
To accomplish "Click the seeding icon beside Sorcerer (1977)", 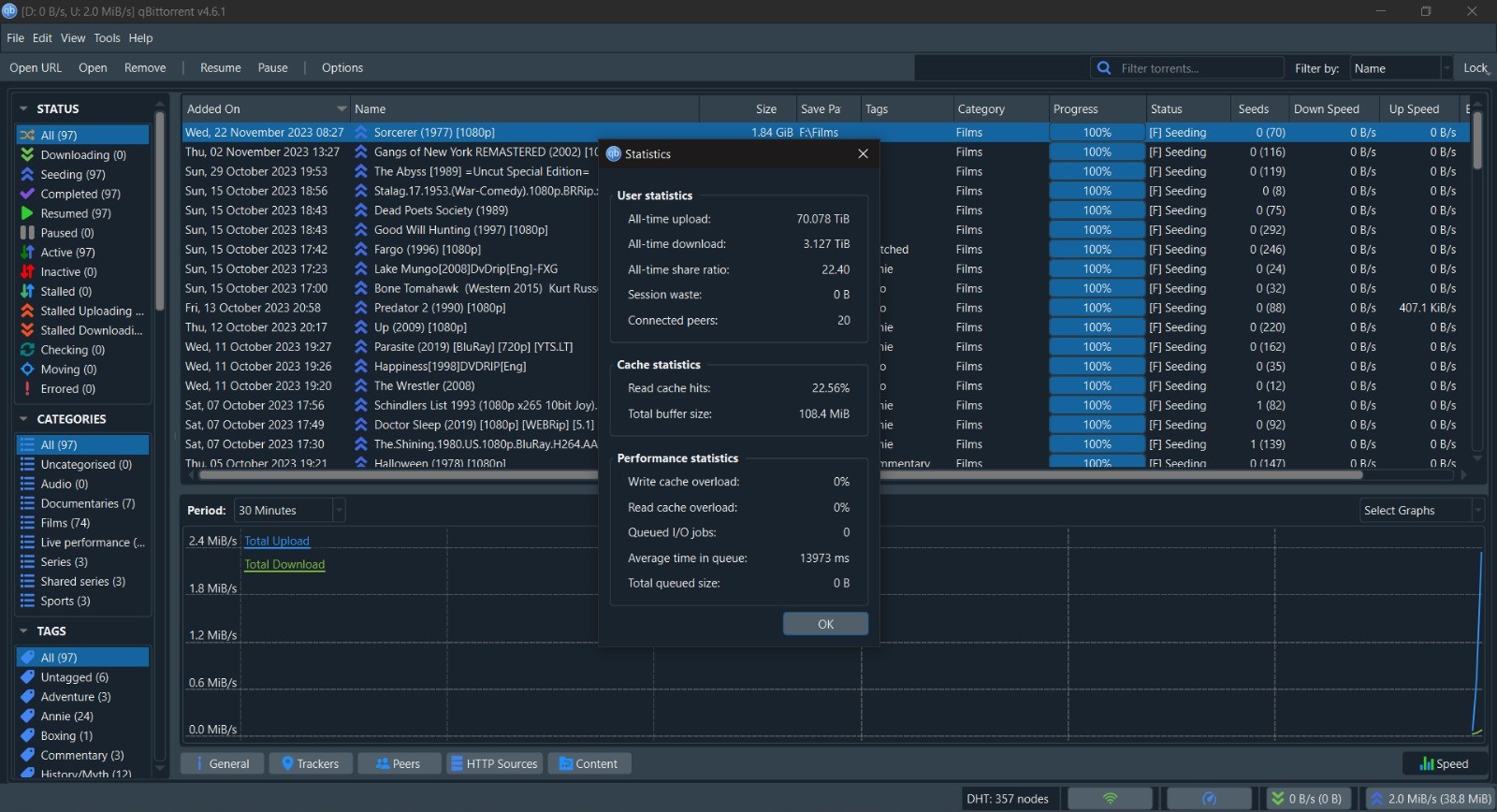I will tap(361, 133).
